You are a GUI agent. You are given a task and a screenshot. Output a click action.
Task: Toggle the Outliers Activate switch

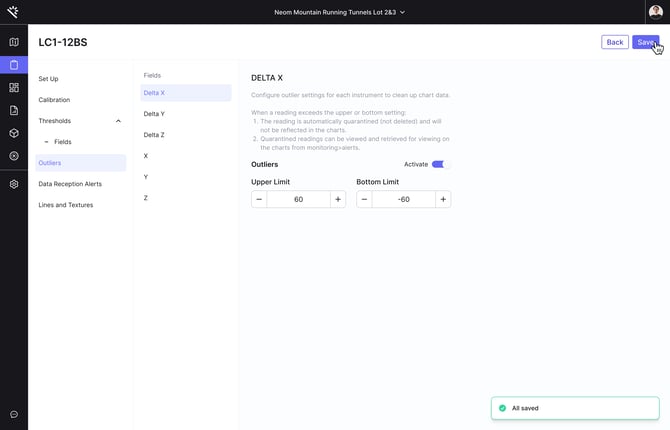(x=440, y=164)
